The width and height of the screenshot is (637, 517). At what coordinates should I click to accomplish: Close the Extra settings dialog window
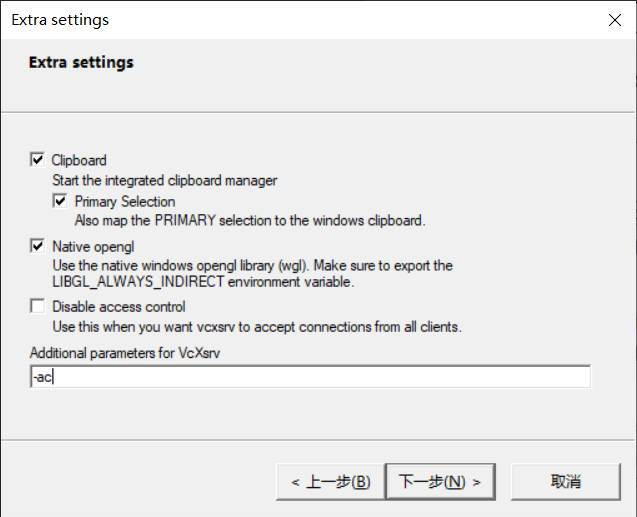click(613, 19)
